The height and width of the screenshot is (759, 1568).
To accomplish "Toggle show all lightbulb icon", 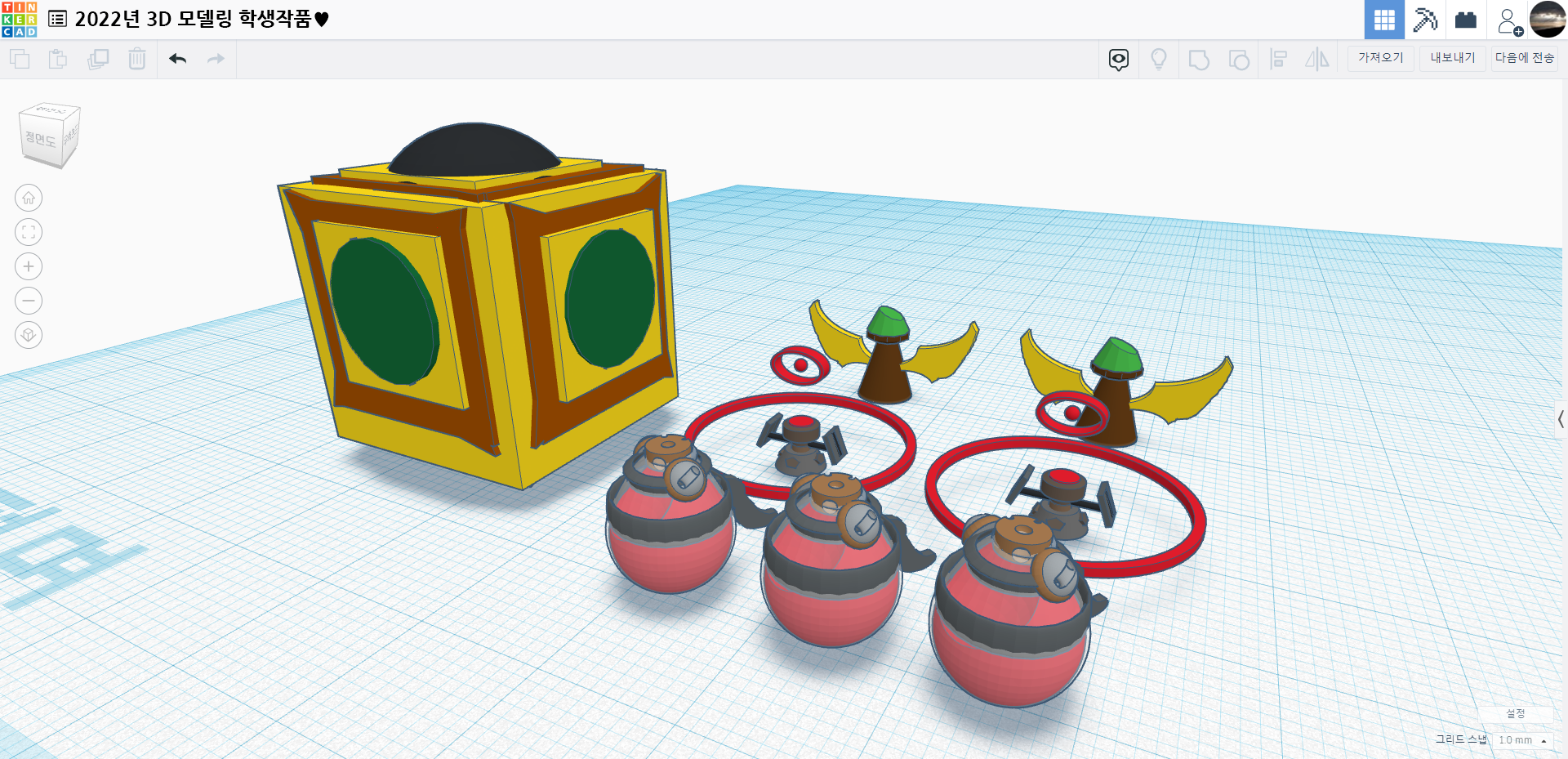I will (x=1159, y=60).
